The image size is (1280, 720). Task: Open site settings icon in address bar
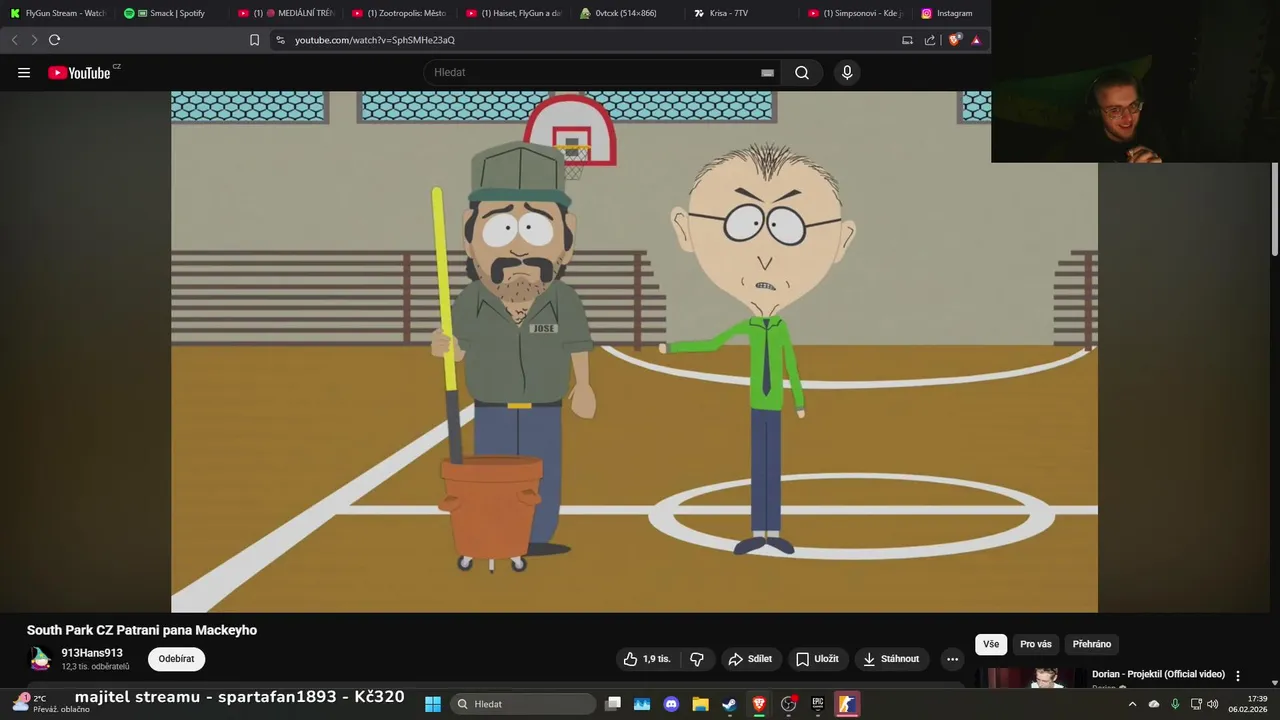coord(280,40)
